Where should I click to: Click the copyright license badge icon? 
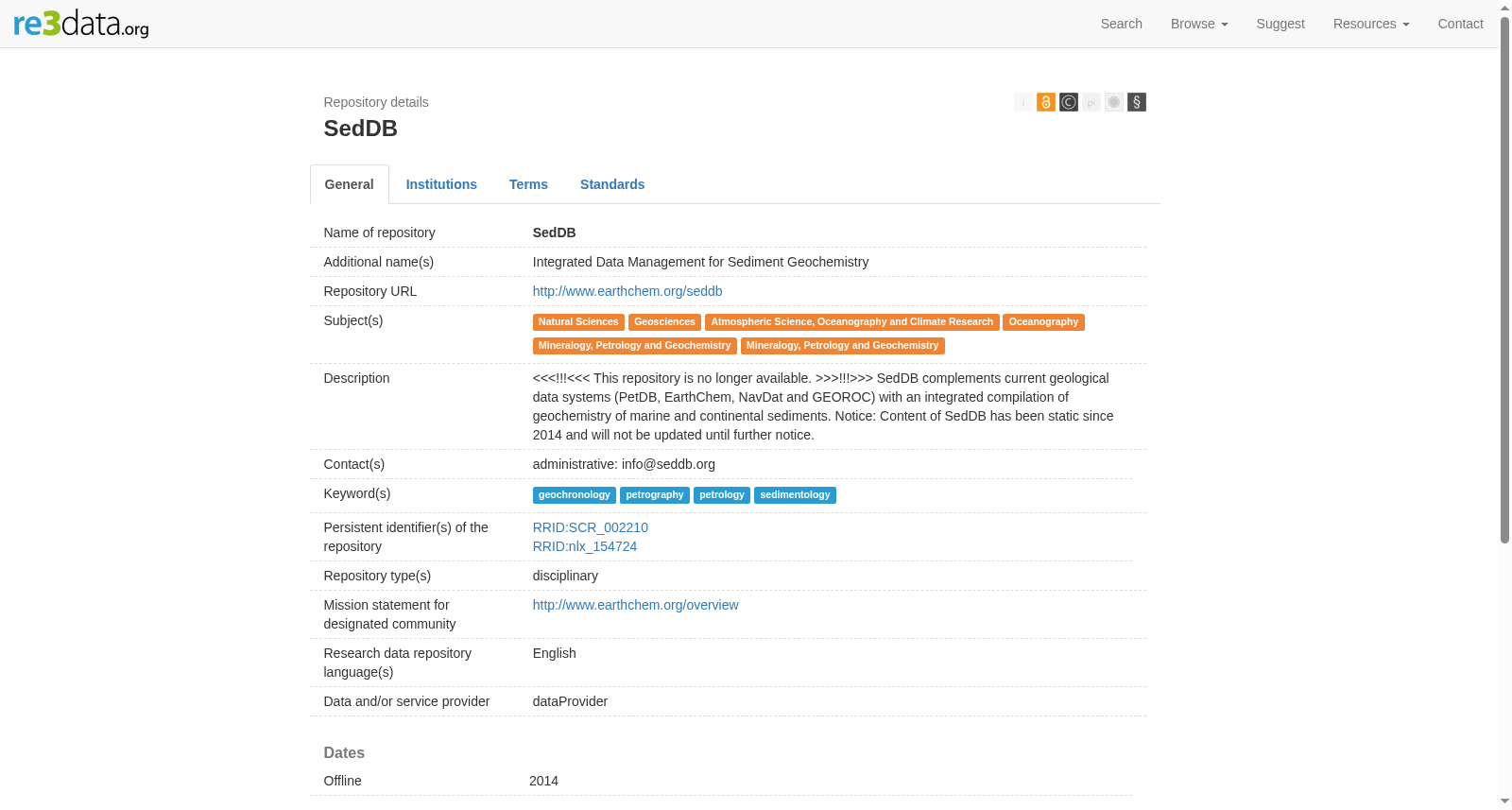pos(1069,102)
